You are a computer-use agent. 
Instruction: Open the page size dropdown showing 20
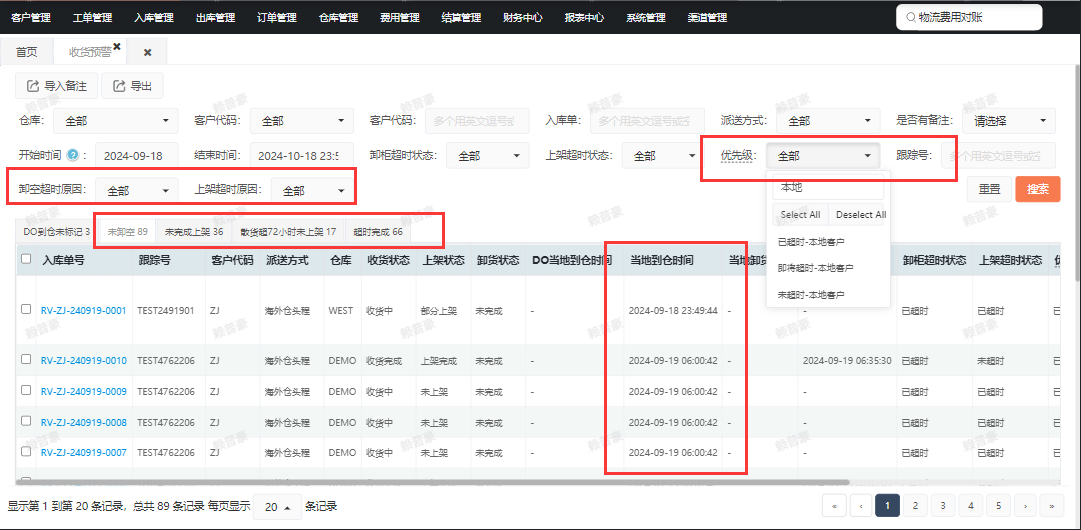(278, 507)
